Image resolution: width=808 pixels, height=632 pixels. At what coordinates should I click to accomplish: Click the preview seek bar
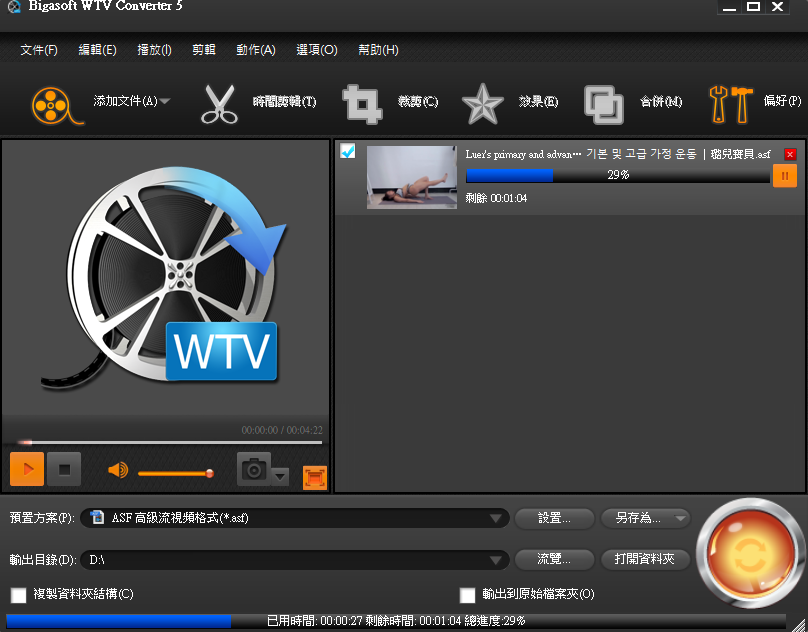(x=170, y=442)
